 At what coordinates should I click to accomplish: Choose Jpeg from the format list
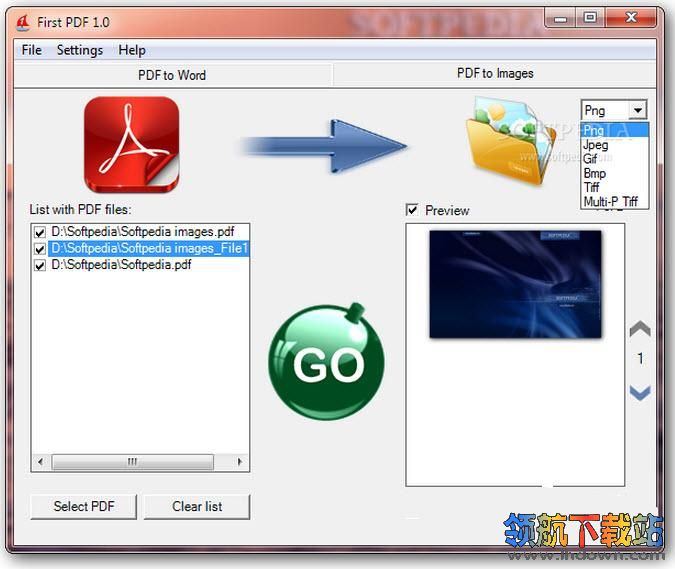(614, 145)
